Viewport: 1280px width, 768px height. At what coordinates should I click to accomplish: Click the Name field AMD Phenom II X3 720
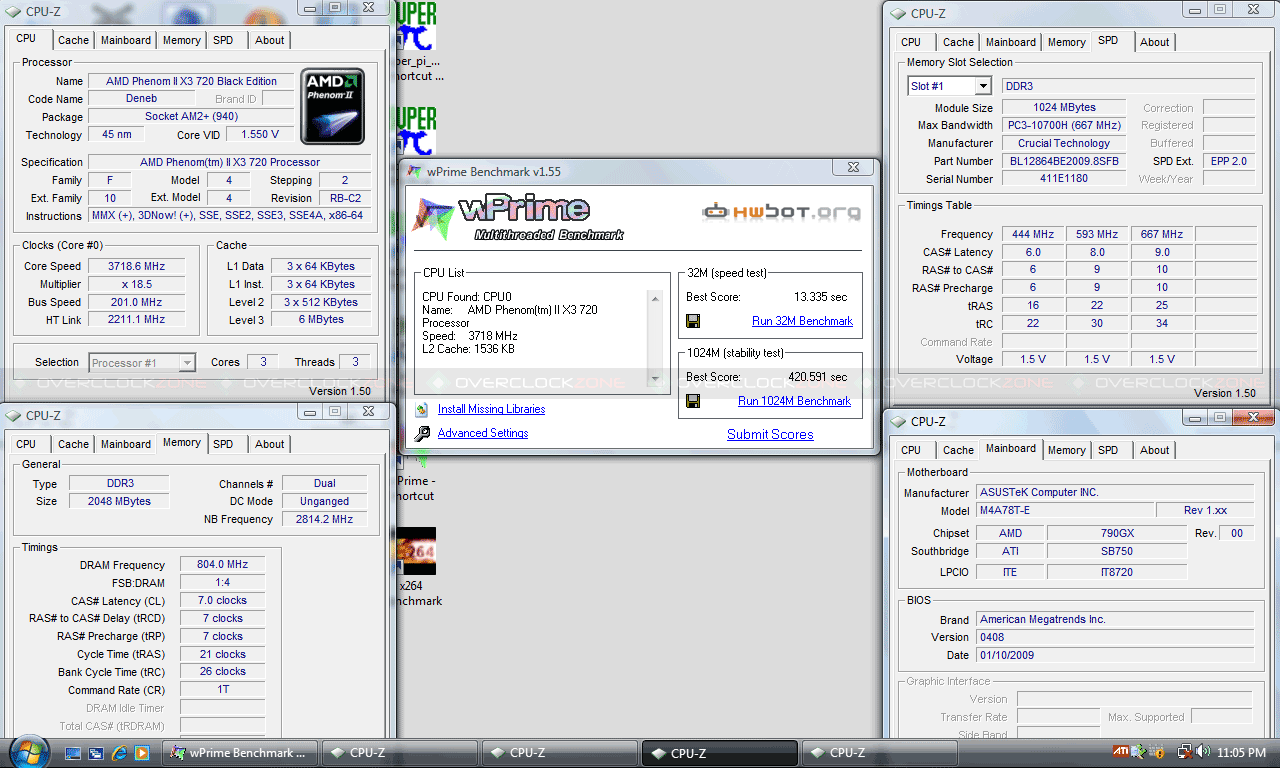click(190, 81)
